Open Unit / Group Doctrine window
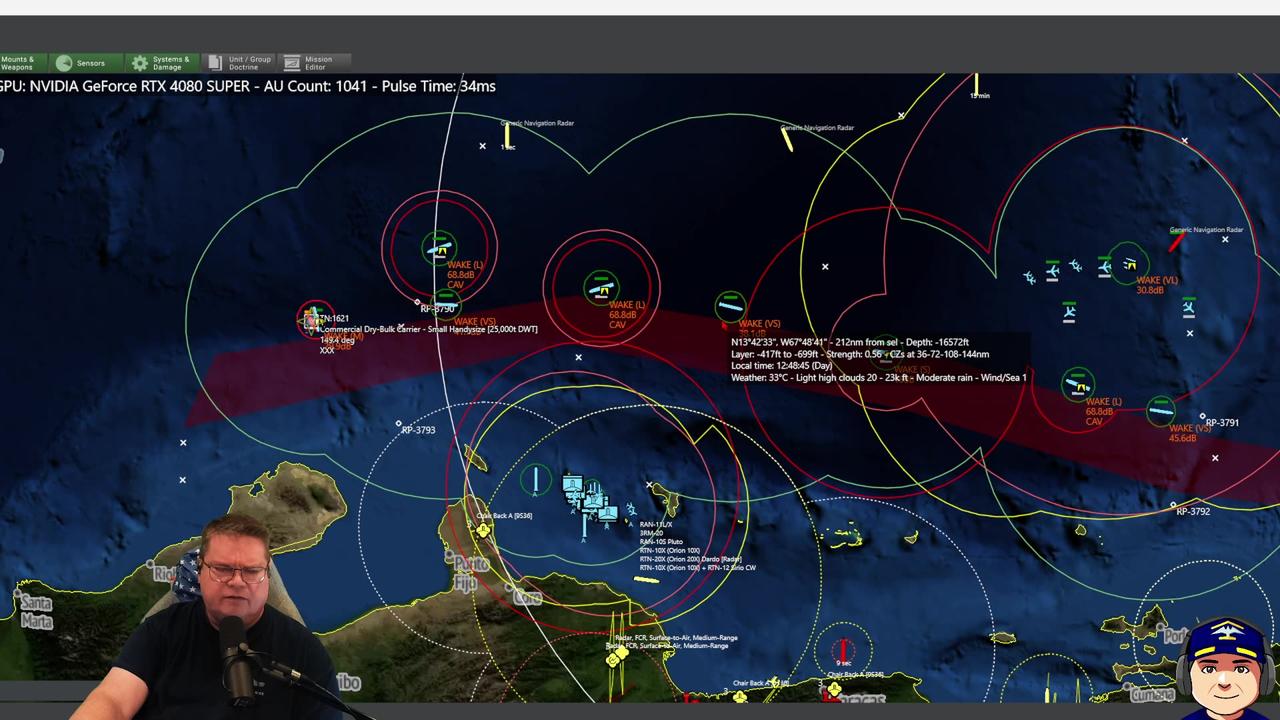Screen dimensions: 1280x720 [x=238, y=63]
